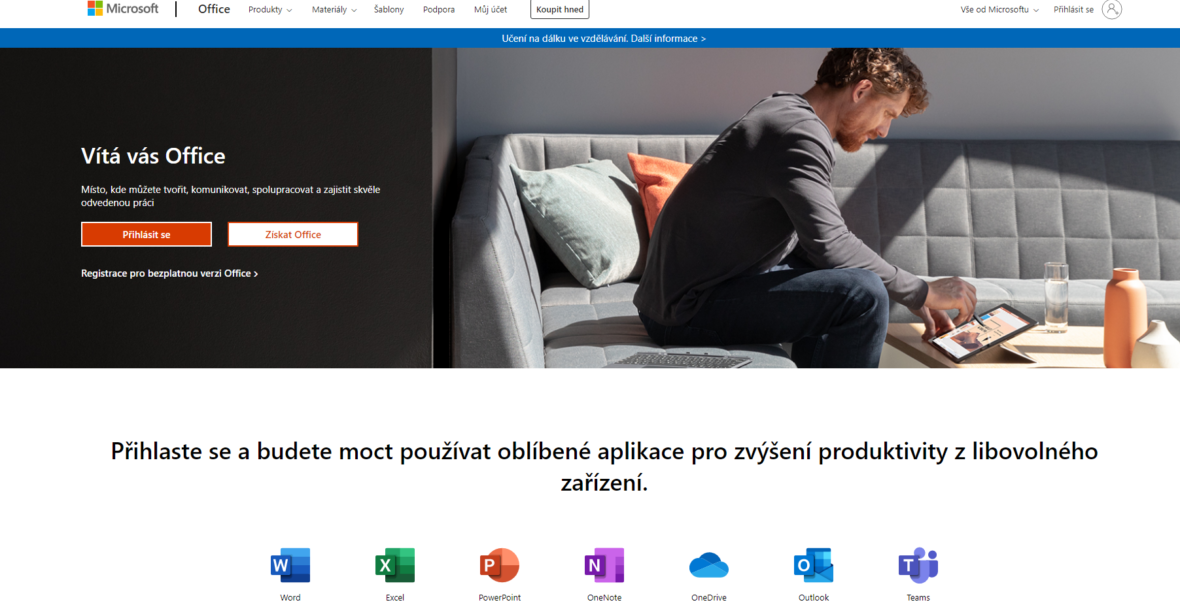
Task: Open the Podpora menu item
Action: [x=439, y=10]
